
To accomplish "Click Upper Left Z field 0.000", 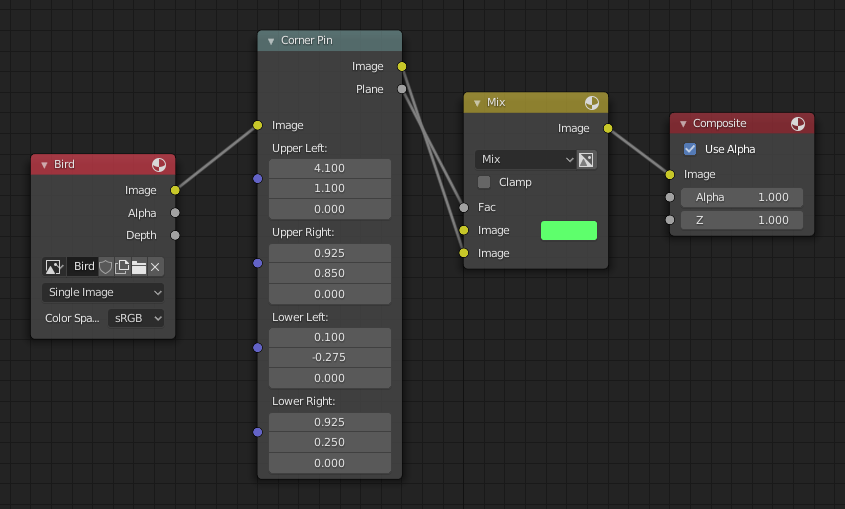I will 330,209.
